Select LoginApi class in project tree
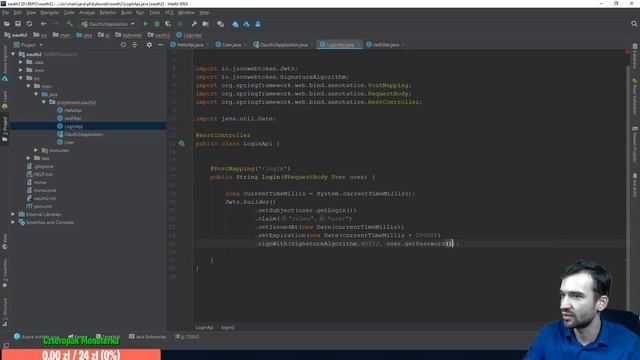Image resolution: width=640 pixels, height=360 pixels. pyautogui.click(x=73, y=126)
